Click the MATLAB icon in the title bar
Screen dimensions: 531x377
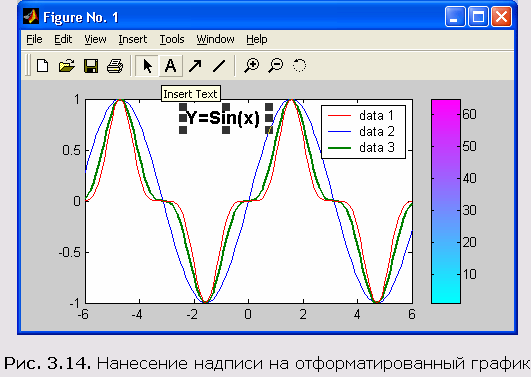[x=31, y=17]
